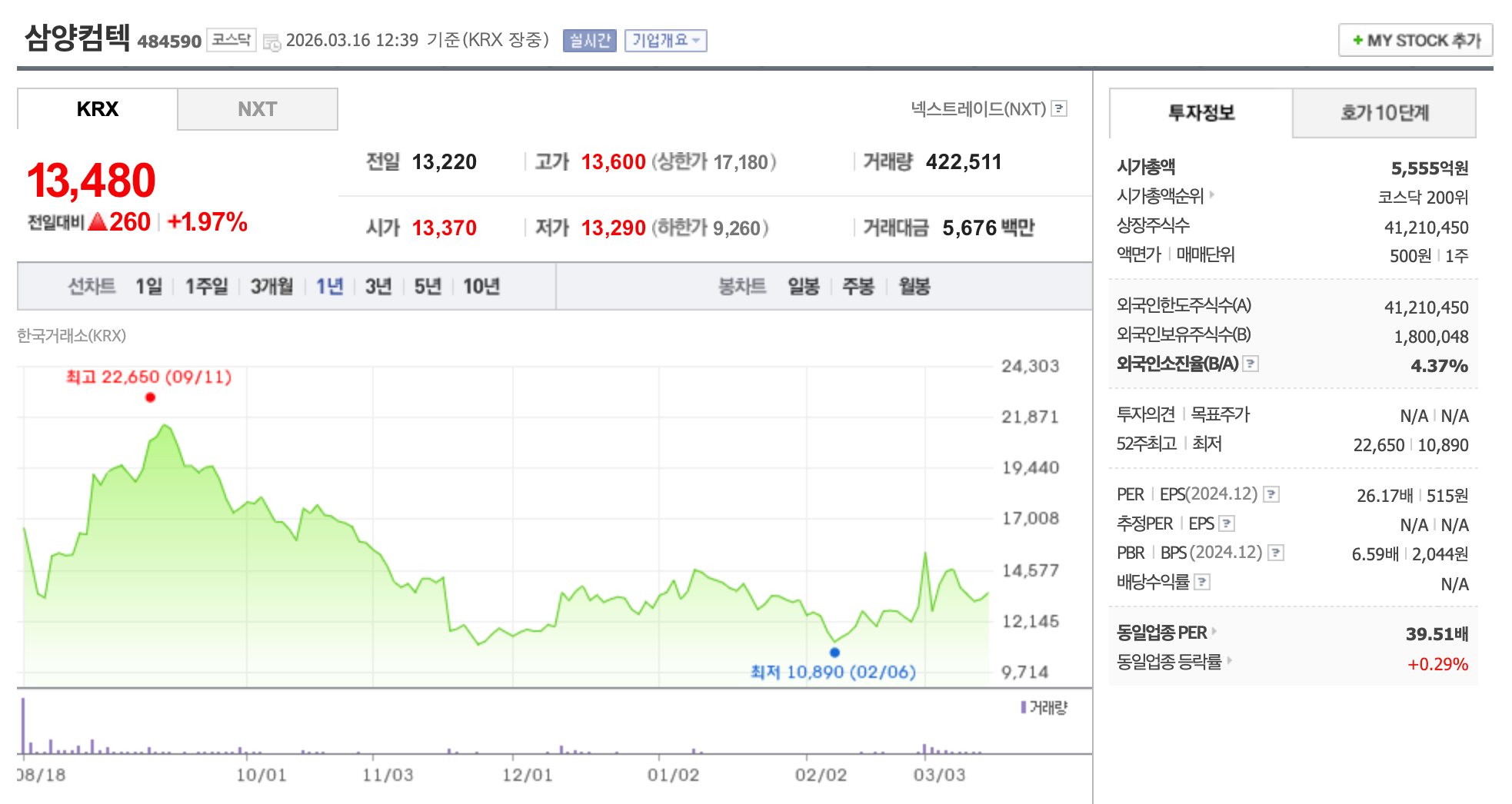Screen dimensions: 1512x804
Task: Click the 시가총액 value 5,555억원
Action: (1430, 168)
